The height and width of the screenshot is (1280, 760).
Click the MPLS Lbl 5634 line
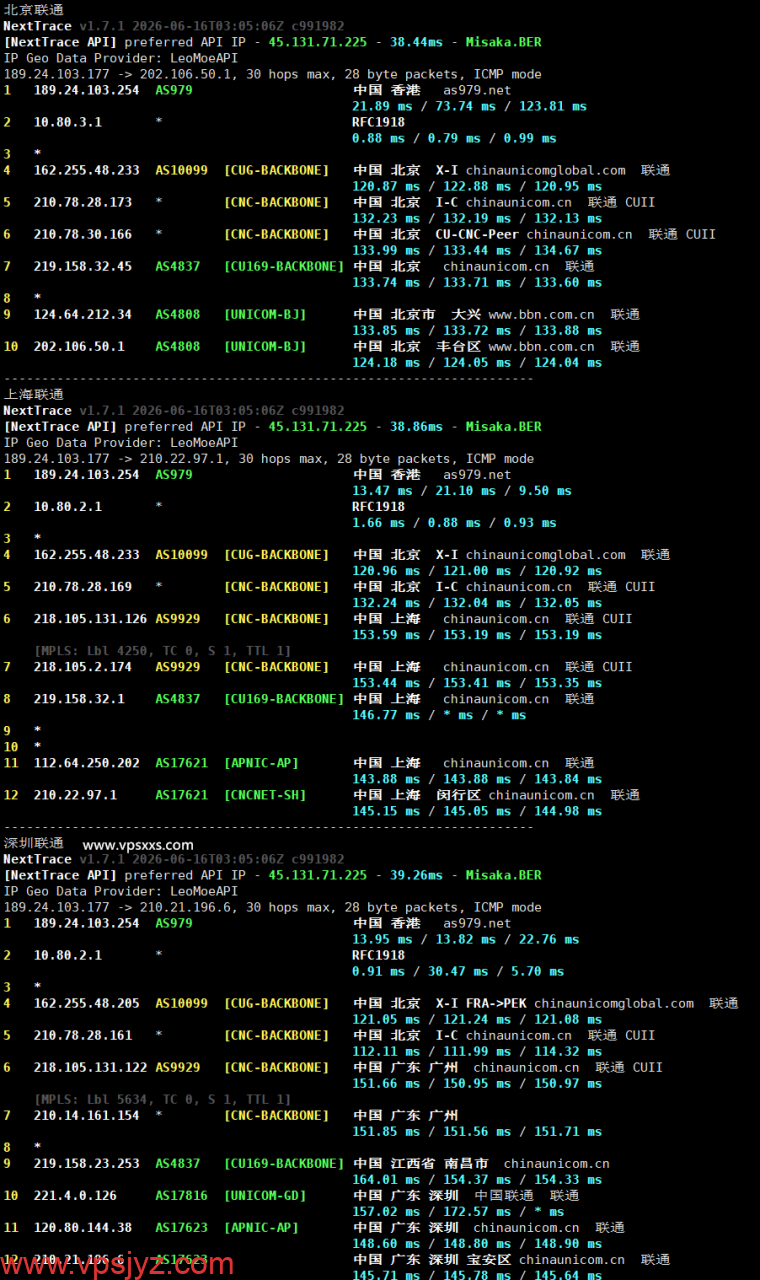point(163,1099)
